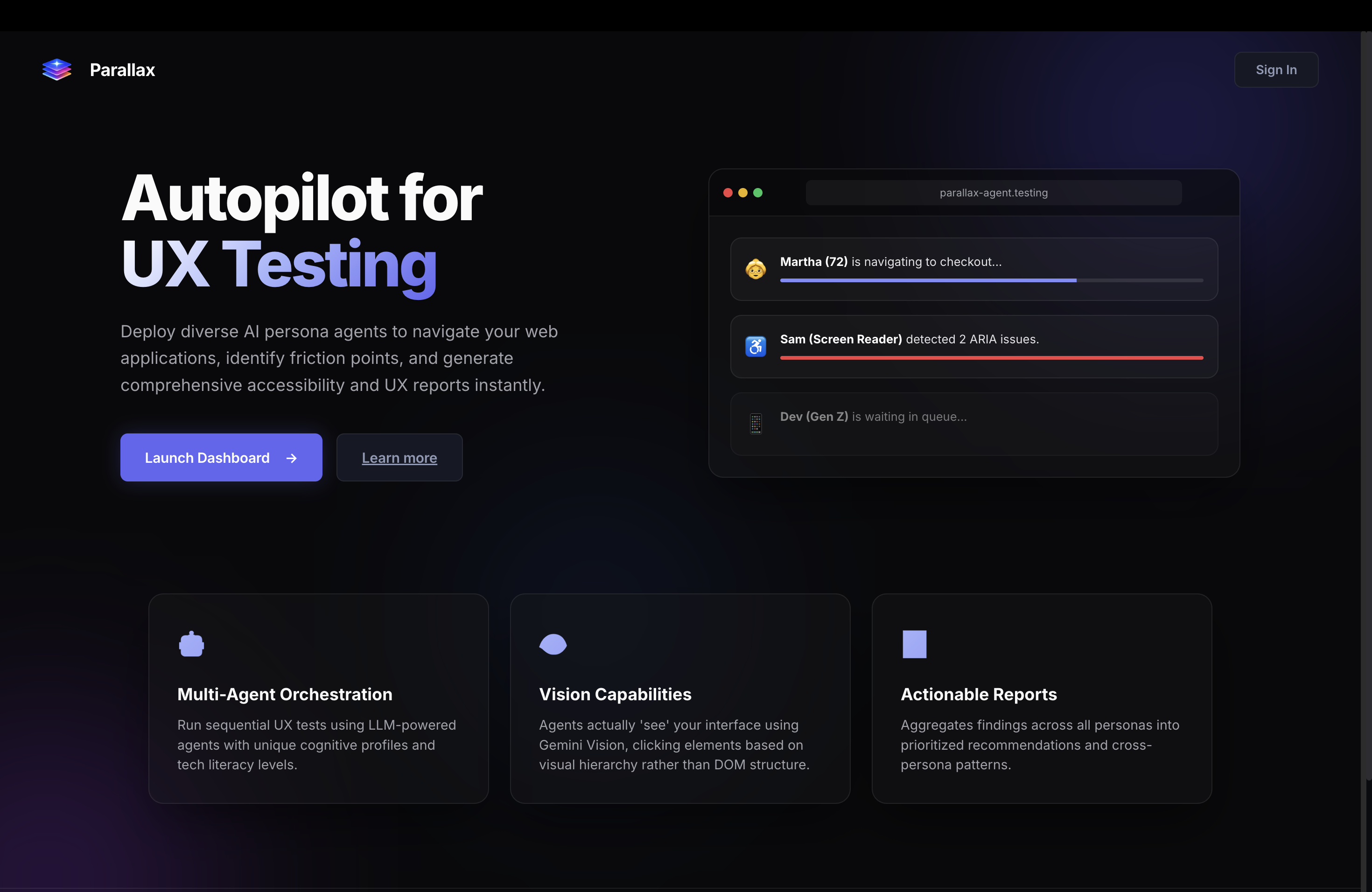Viewport: 1372px width, 892px height.
Task: Click the document icon for Actionable Reports
Action: [x=914, y=644]
